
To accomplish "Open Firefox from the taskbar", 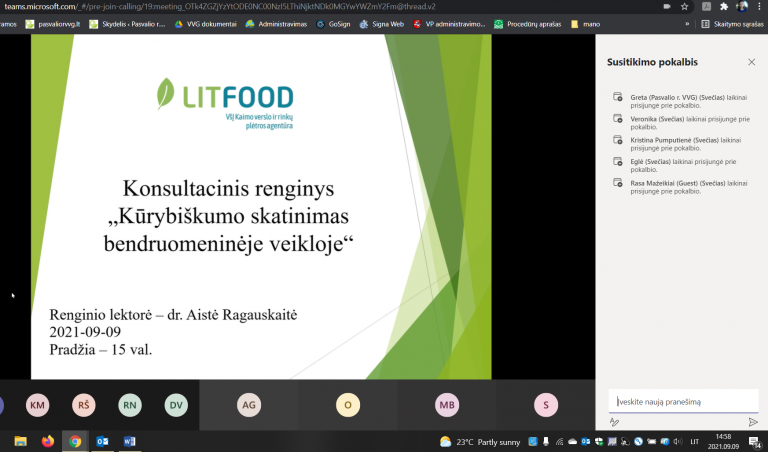I will click(48, 441).
